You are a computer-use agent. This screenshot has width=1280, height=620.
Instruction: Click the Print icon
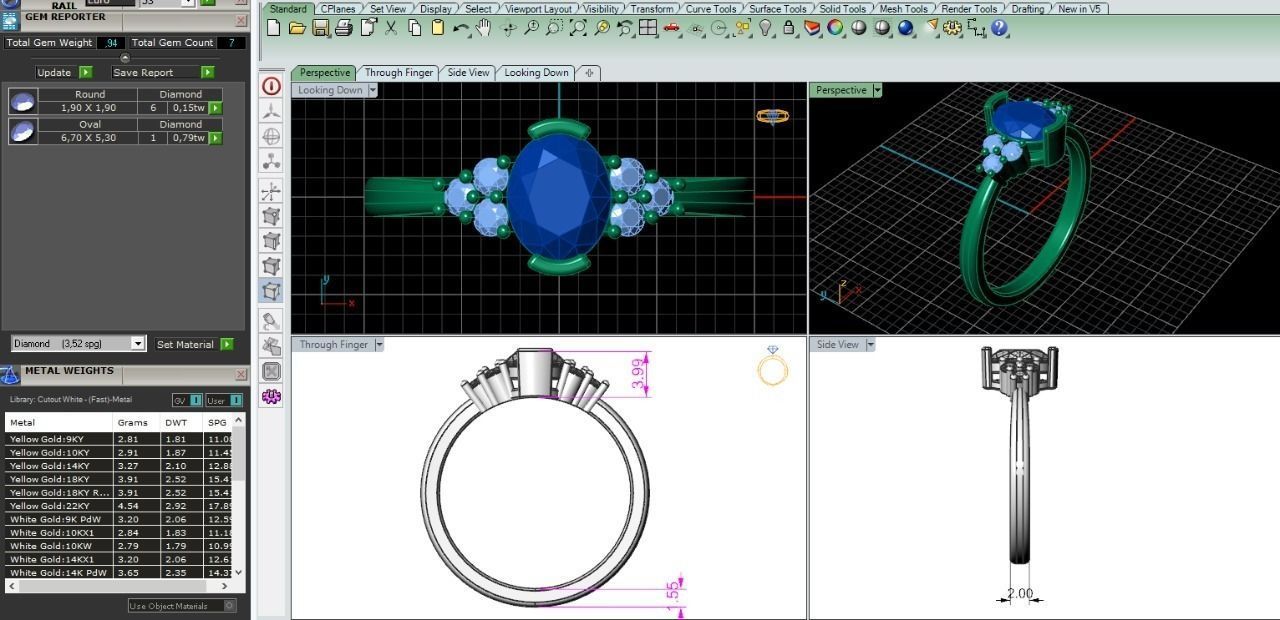coord(344,28)
